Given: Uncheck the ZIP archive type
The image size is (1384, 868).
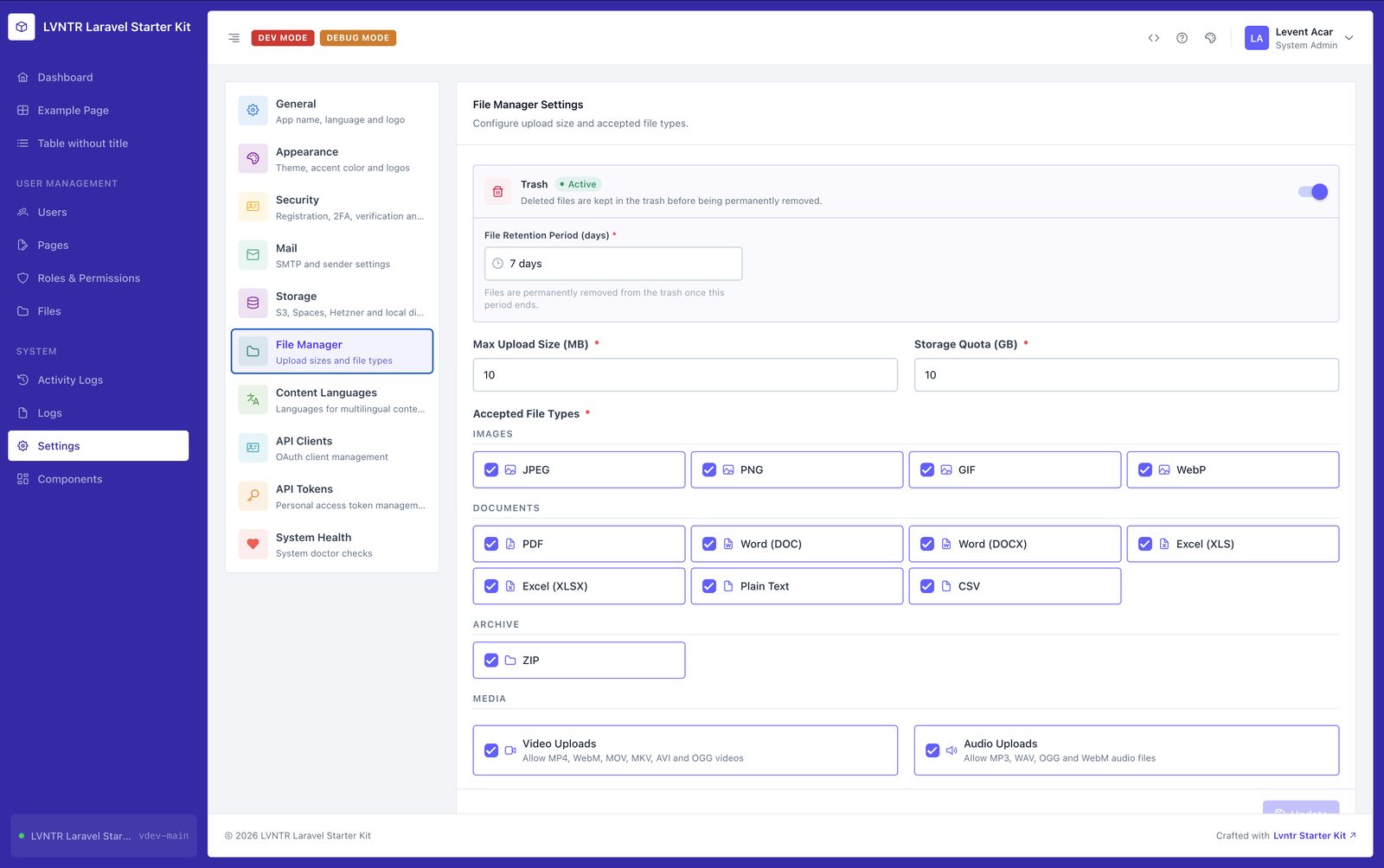Looking at the screenshot, I should tap(491, 660).
